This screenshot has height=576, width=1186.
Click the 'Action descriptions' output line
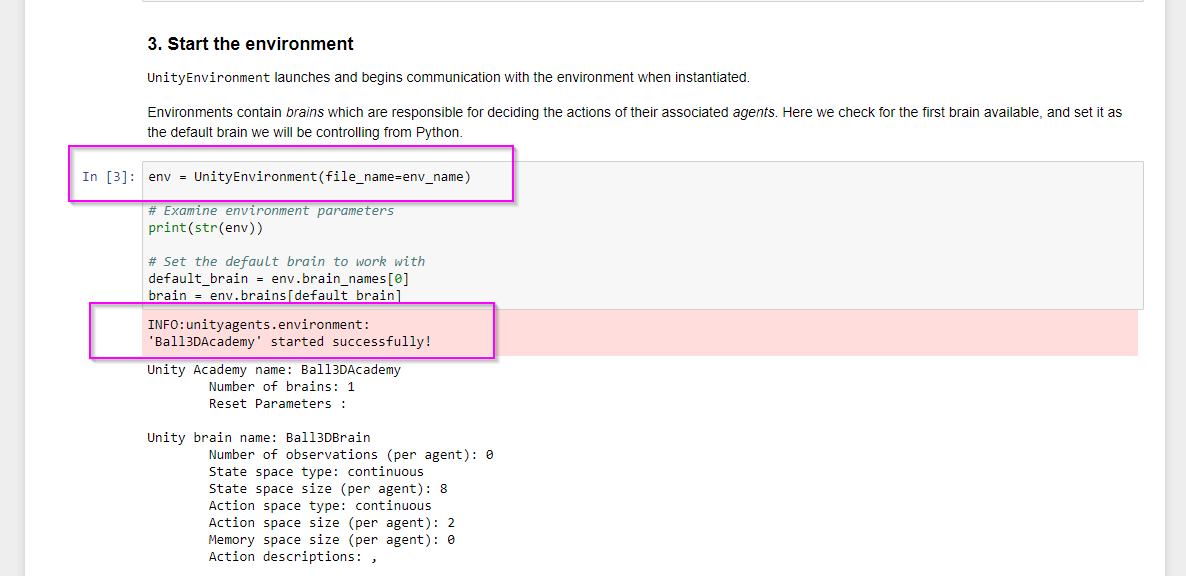point(292,557)
